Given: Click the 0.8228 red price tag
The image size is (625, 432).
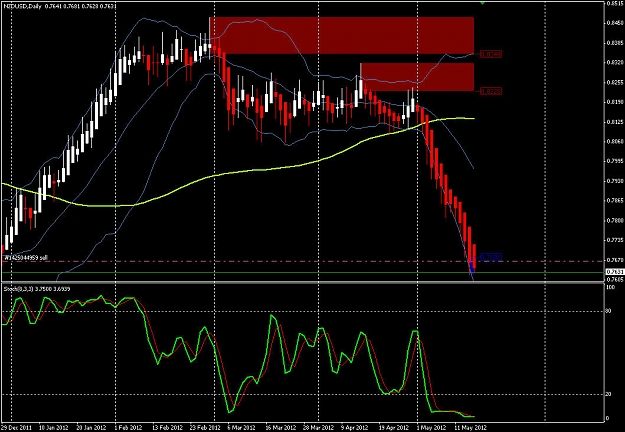Looking at the screenshot, I should [490, 91].
